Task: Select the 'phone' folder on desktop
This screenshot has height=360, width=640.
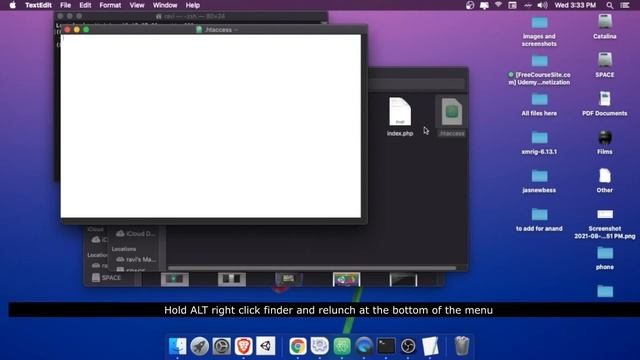Action: (x=605, y=258)
